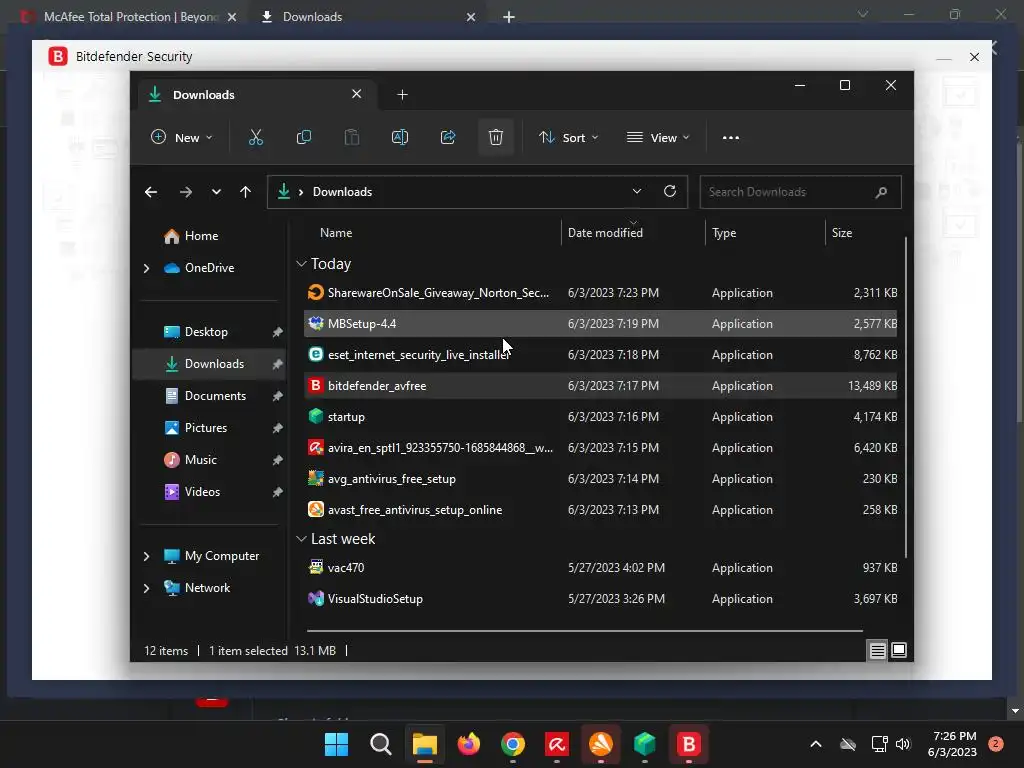
Task: Expand recent locations chevron
Action: 216,192
